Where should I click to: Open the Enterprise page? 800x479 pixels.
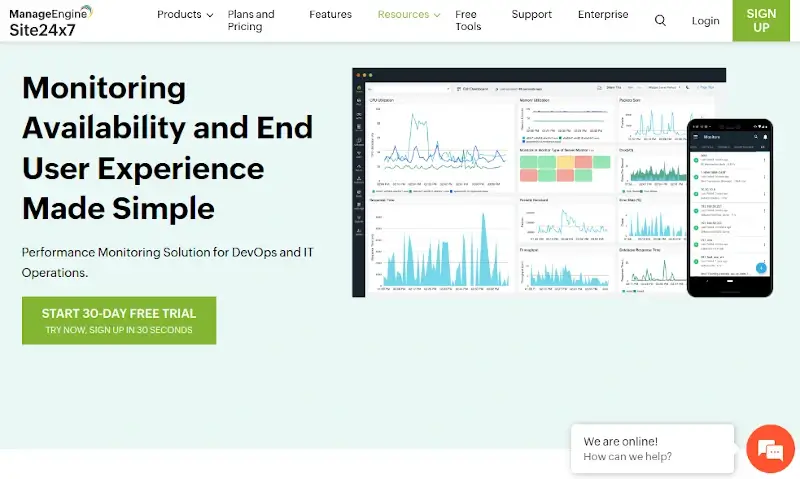(x=603, y=14)
